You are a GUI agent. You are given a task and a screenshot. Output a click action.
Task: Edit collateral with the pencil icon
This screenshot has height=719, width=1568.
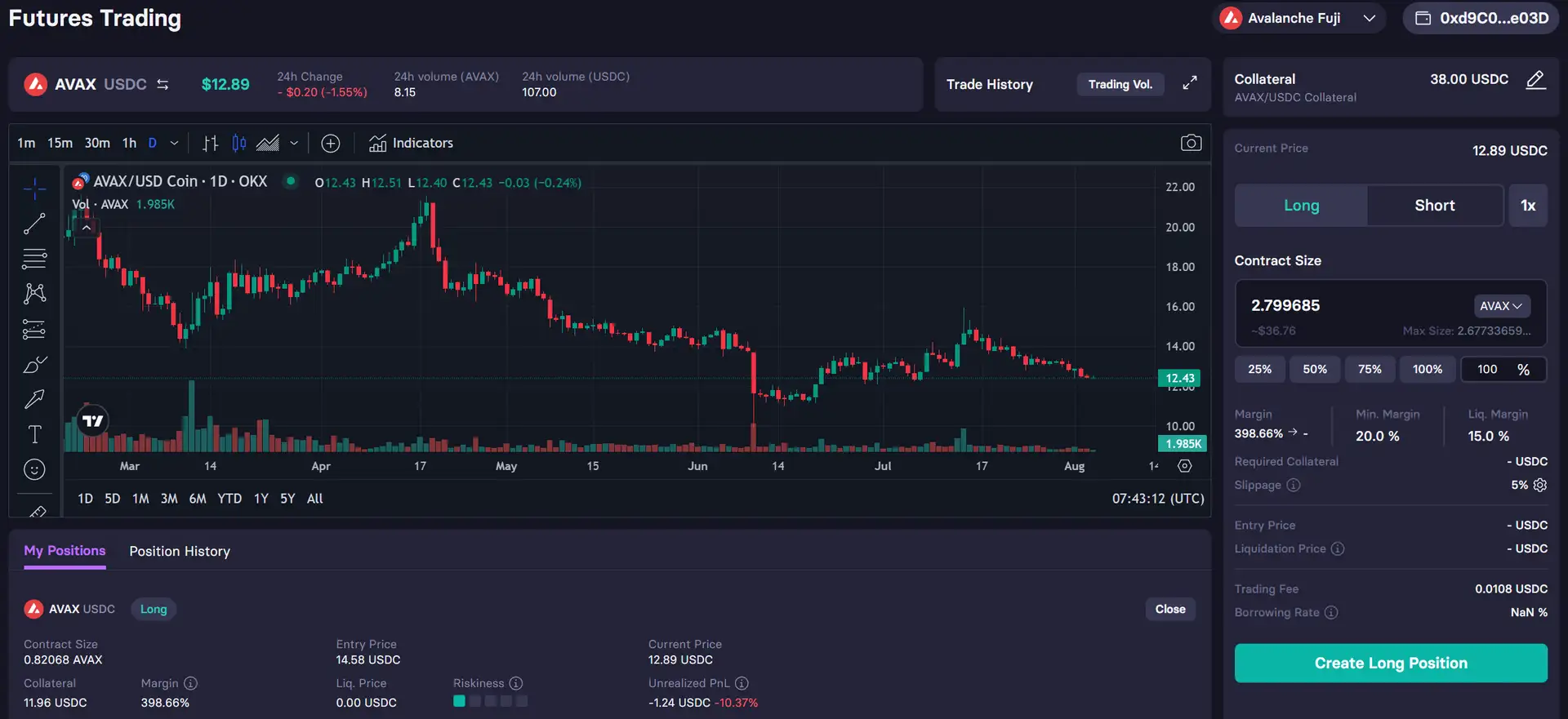click(1535, 80)
